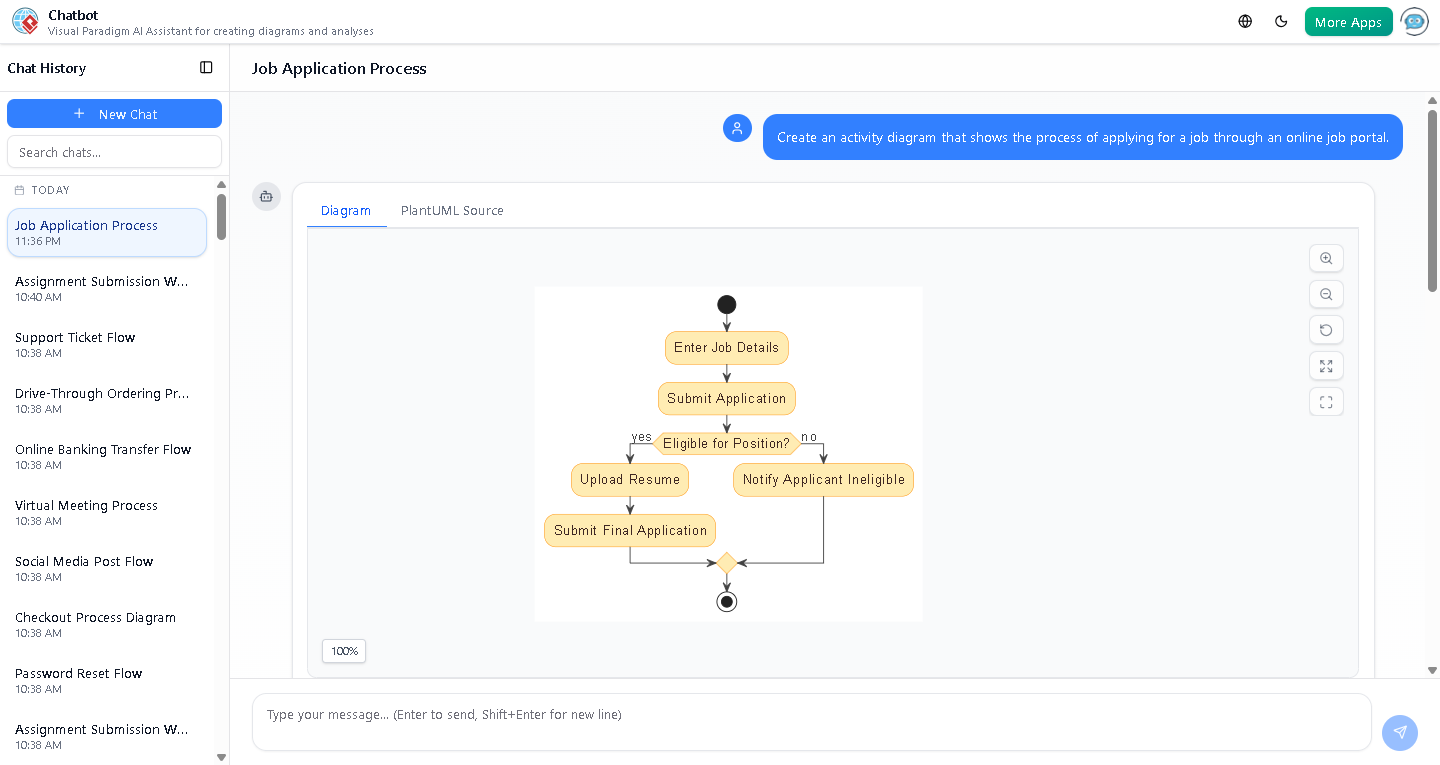The width and height of the screenshot is (1440, 765).
Task: Click the zoom out icon on the diagram
Action: point(1326,294)
